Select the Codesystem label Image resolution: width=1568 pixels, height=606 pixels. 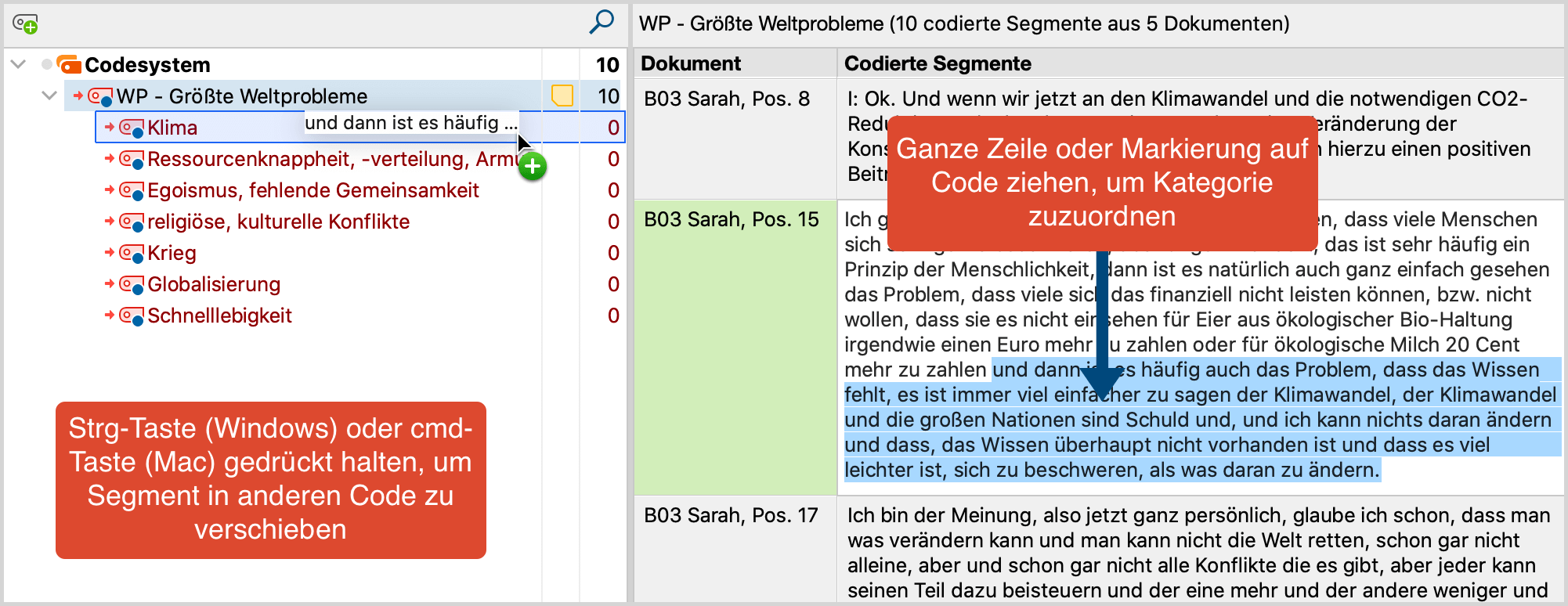[x=147, y=64]
